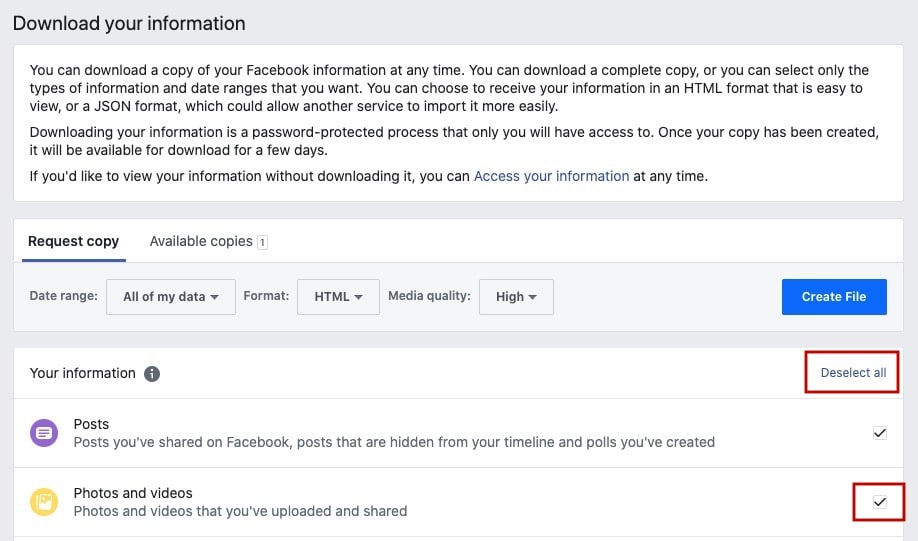918x541 pixels.
Task: Click the Media quality label
Action: pos(429,296)
